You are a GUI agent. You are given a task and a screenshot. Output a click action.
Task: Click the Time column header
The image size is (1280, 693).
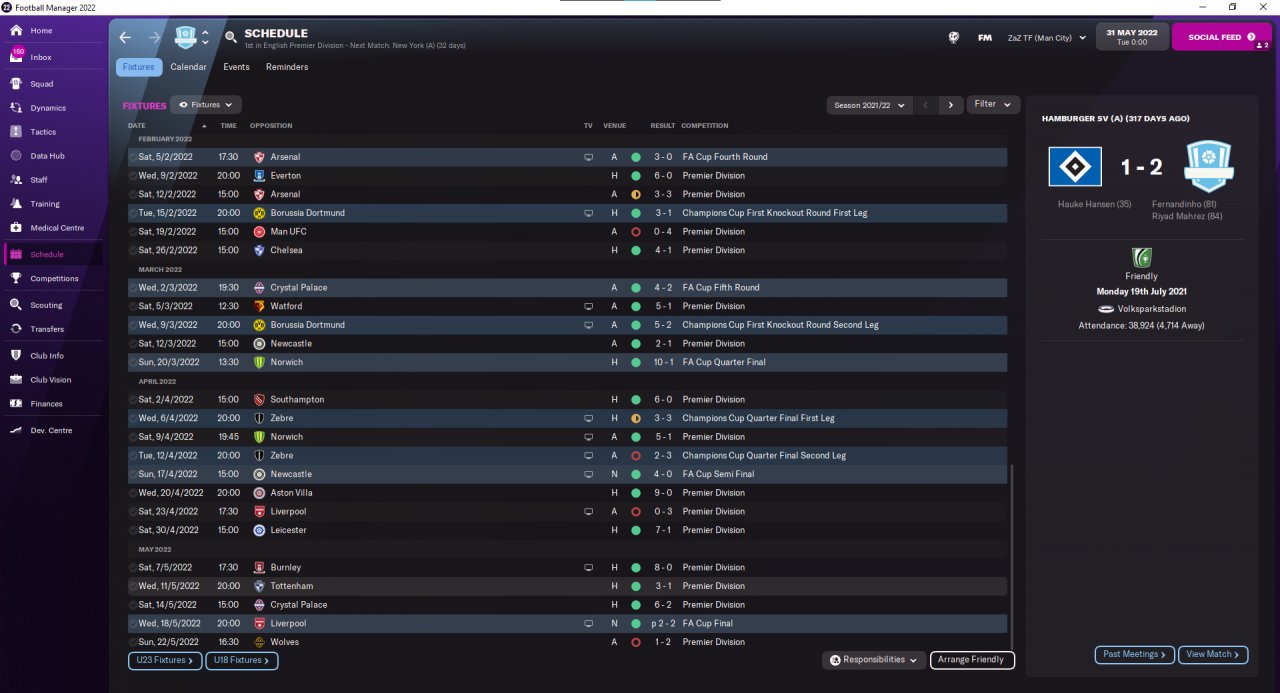click(x=228, y=126)
